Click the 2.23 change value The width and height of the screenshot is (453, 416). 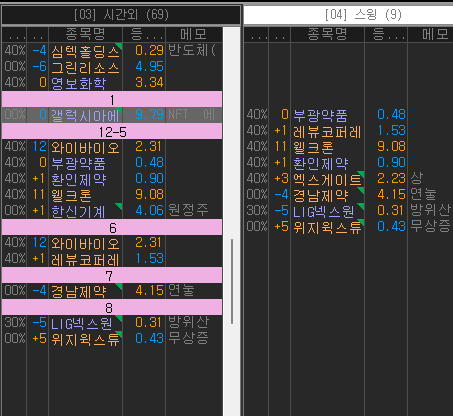tap(391, 179)
